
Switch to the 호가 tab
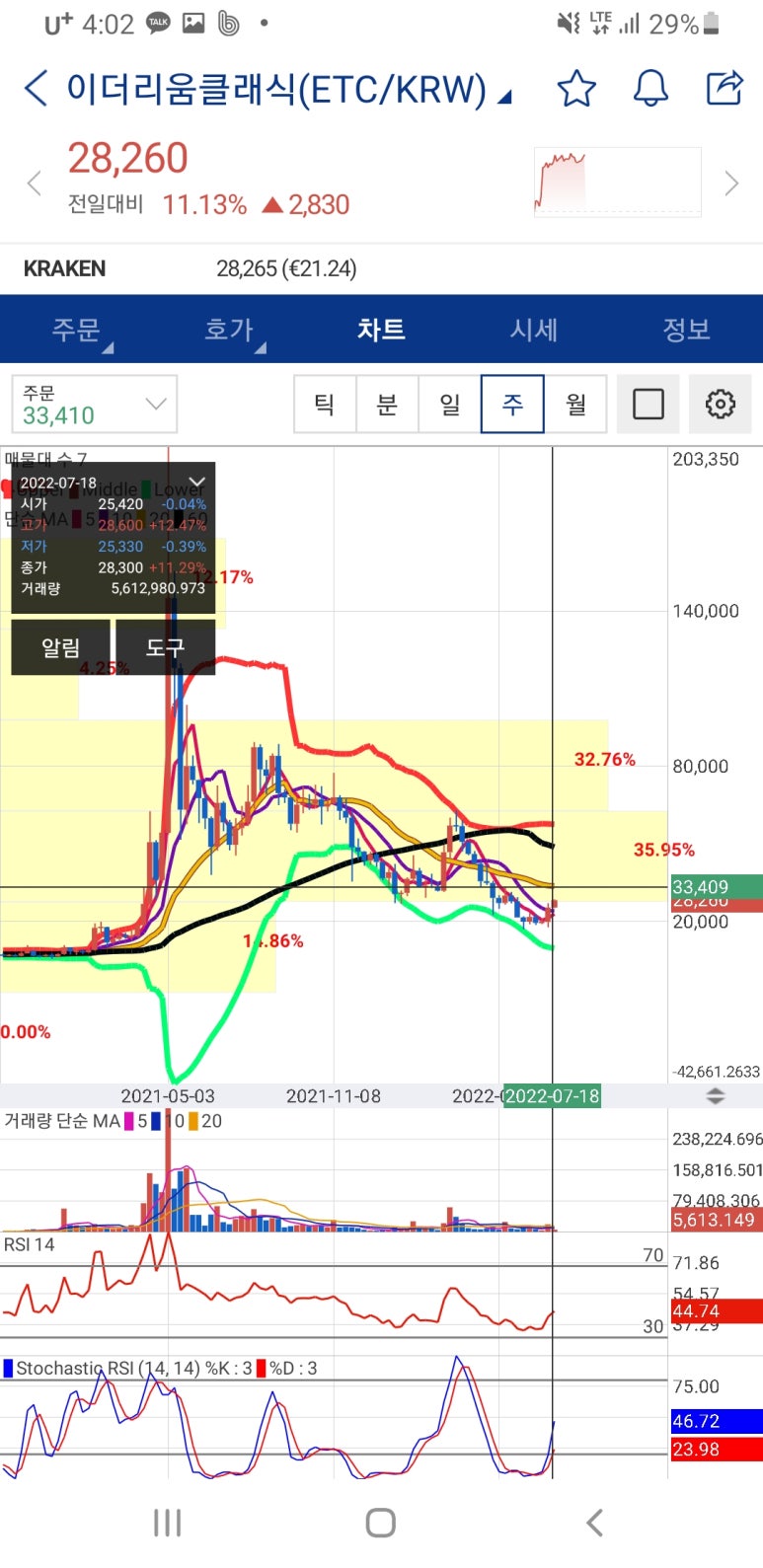(x=229, y=331)
